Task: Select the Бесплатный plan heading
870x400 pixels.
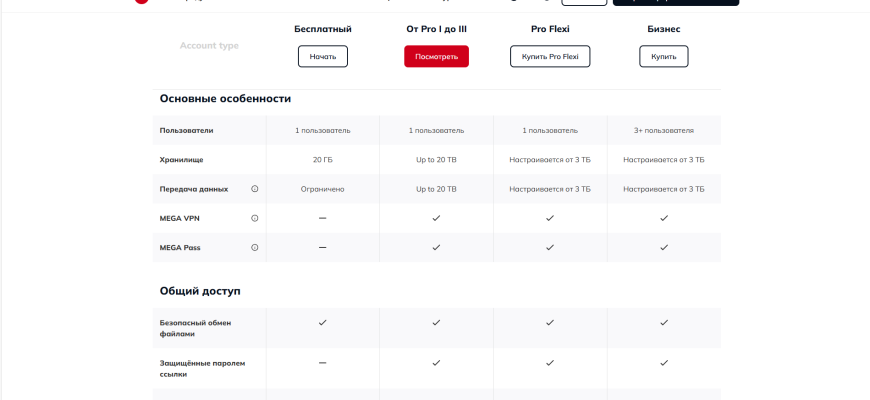Action: [322, 29]
